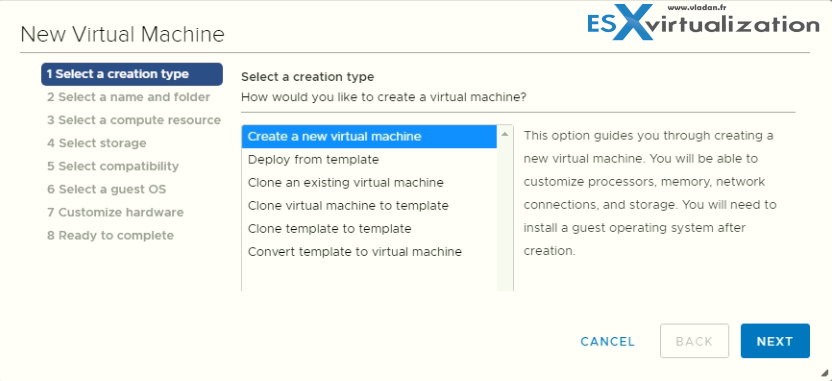Choose Clone an existing virtual machine
The width and height of the screenshot is (832, 381).
[369, 183]
